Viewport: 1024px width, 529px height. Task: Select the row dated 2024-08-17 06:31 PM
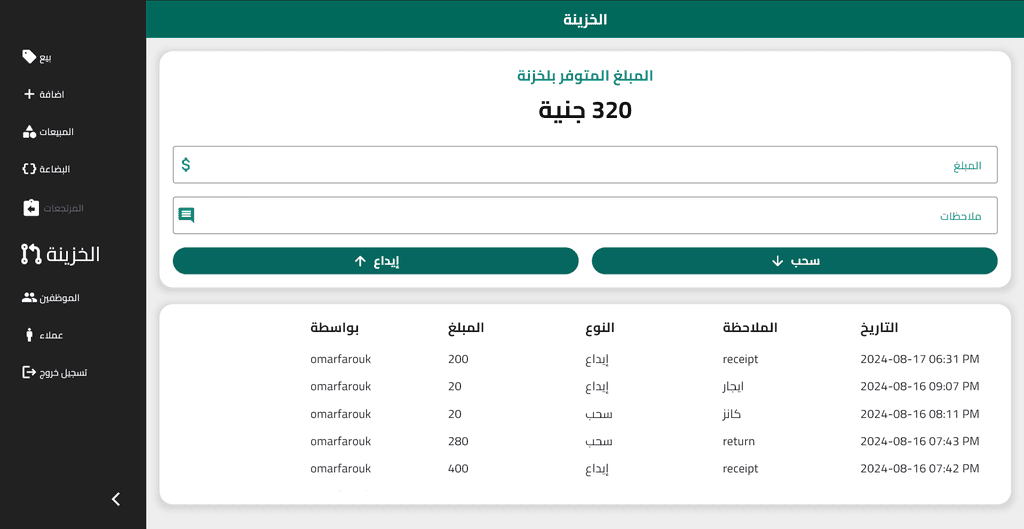click(584, 359)
